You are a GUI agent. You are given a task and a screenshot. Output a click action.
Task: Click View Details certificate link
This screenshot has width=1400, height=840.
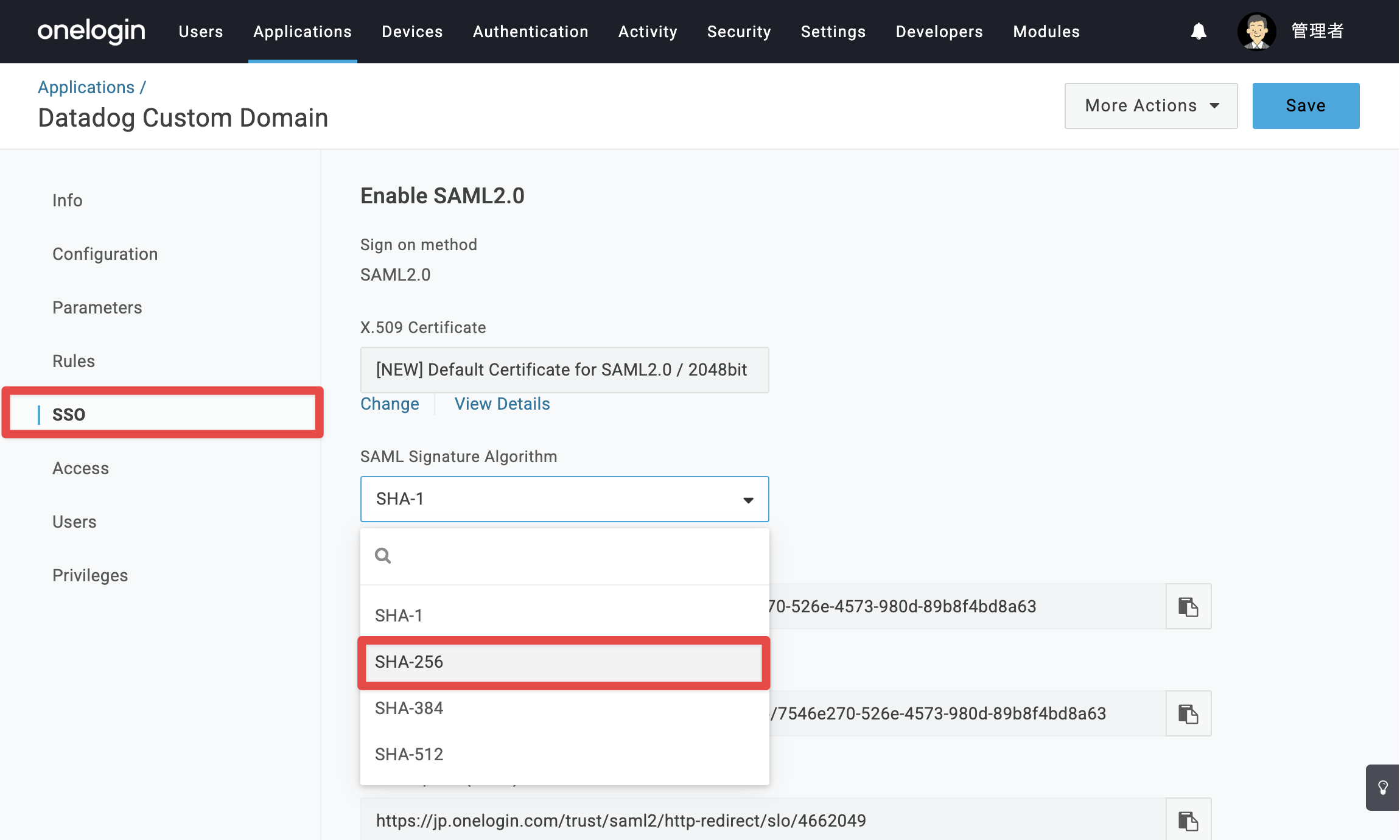tap(502, 404)
